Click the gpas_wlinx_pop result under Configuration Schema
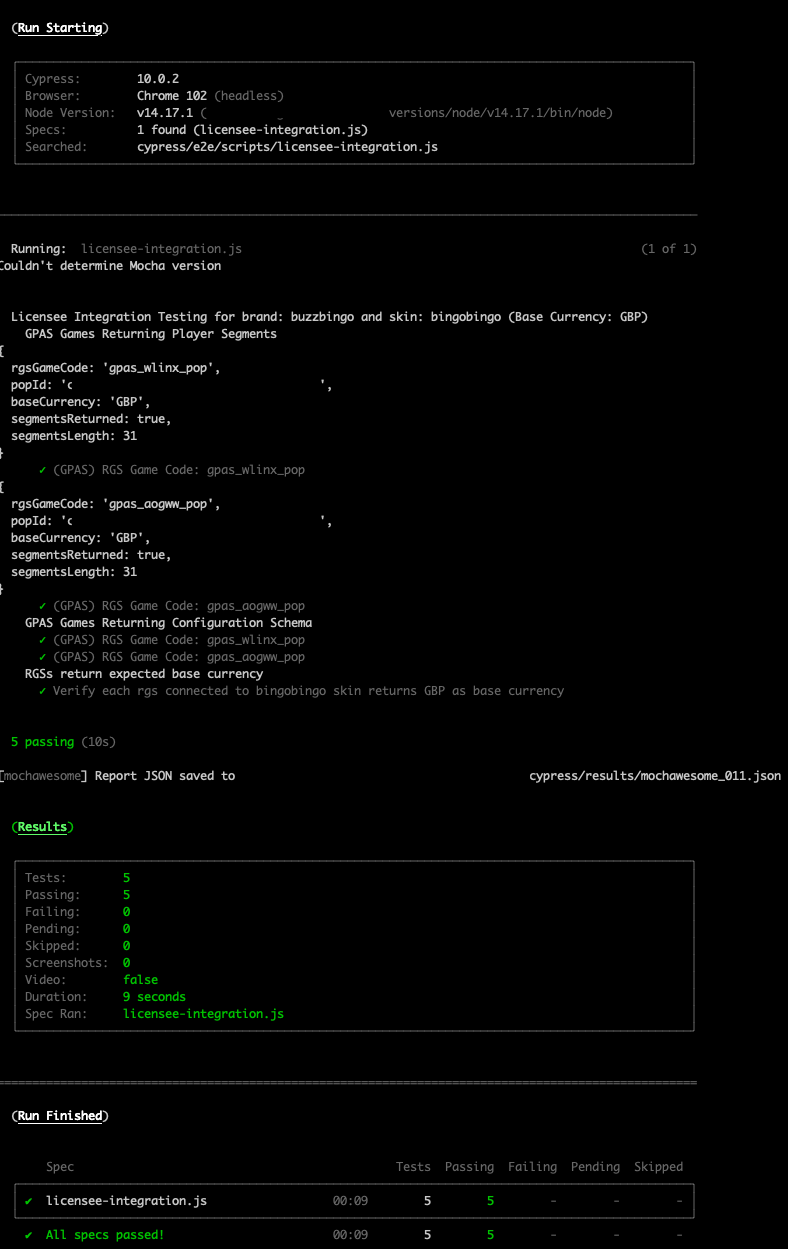This screenshot has height=1249, width=788. click(x=171, y=639)
